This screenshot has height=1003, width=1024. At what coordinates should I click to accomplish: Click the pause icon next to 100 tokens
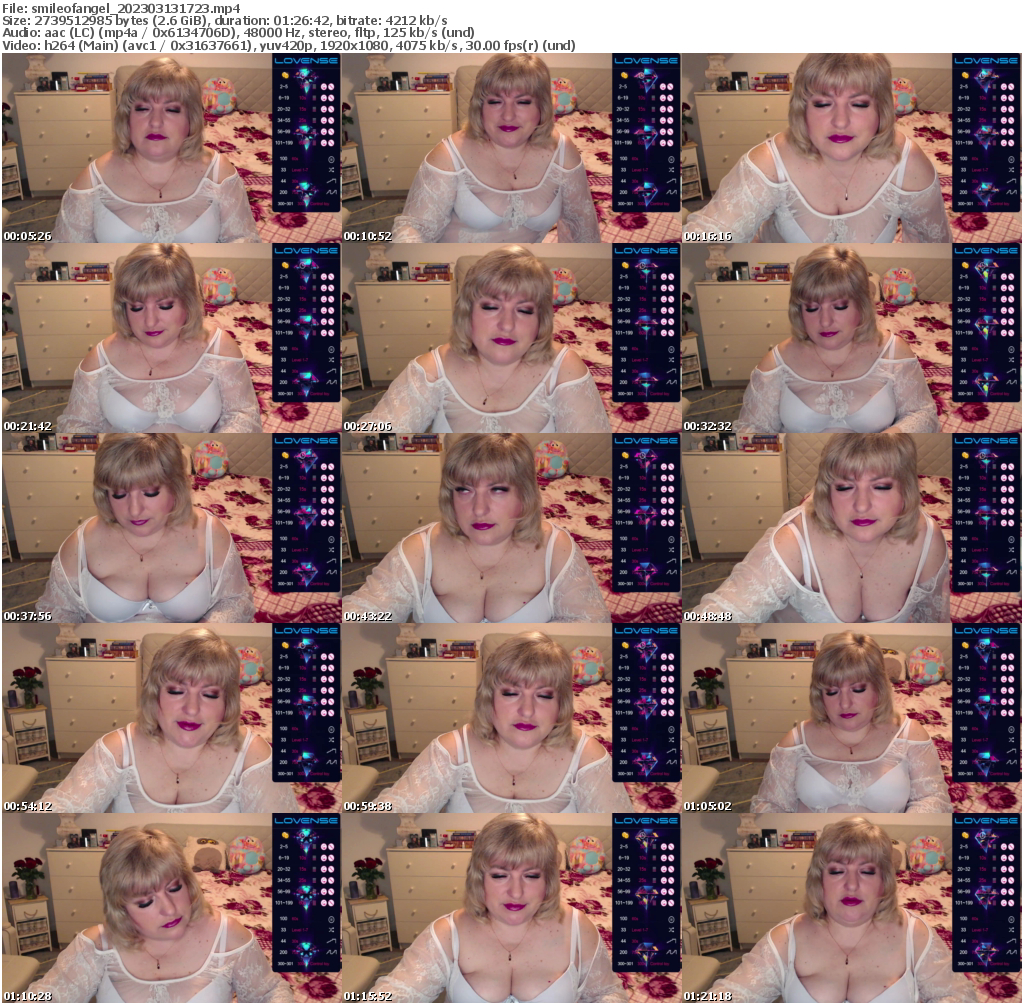331,158
